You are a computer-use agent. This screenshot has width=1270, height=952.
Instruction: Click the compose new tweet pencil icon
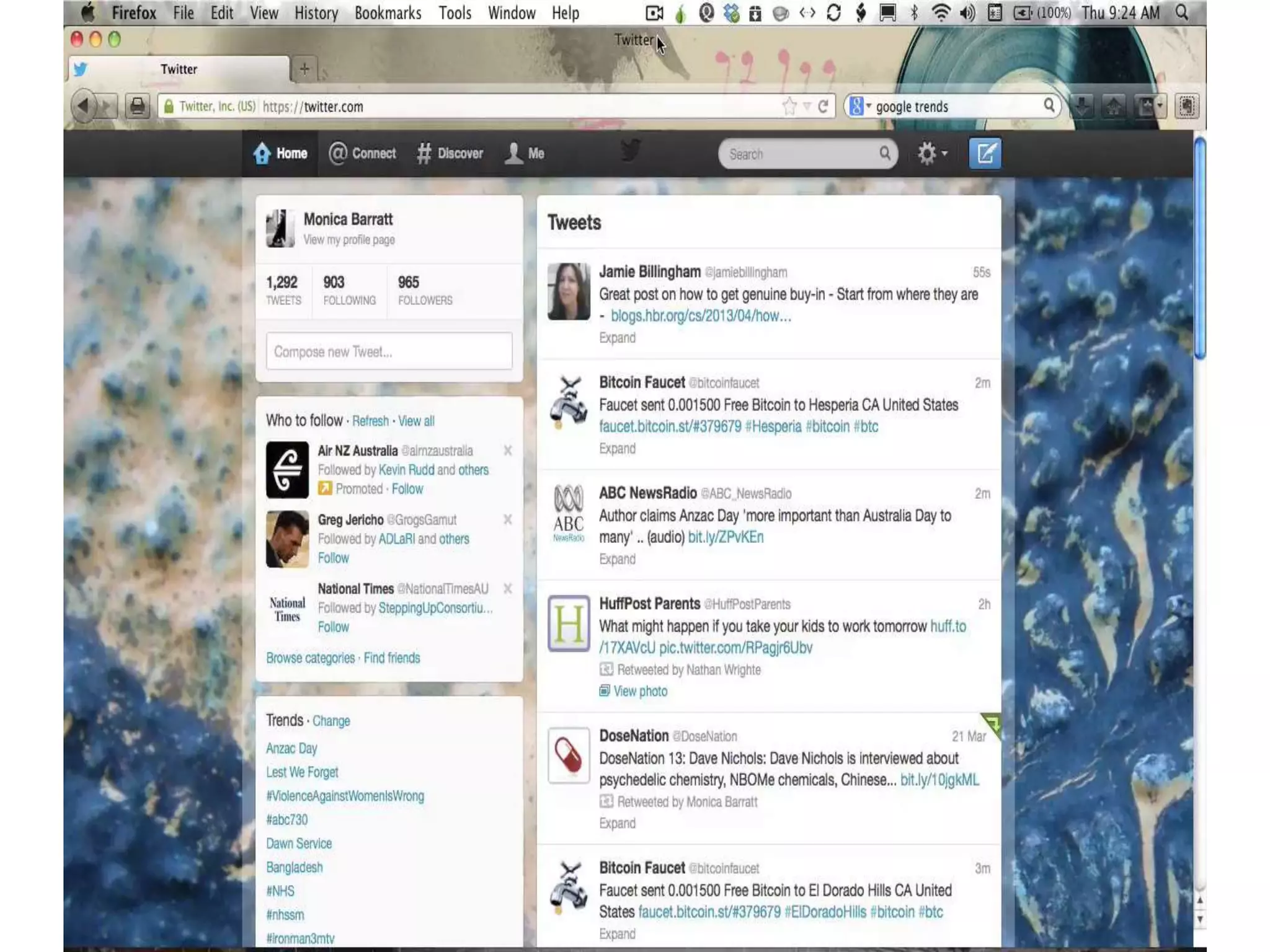click(985, 153)
